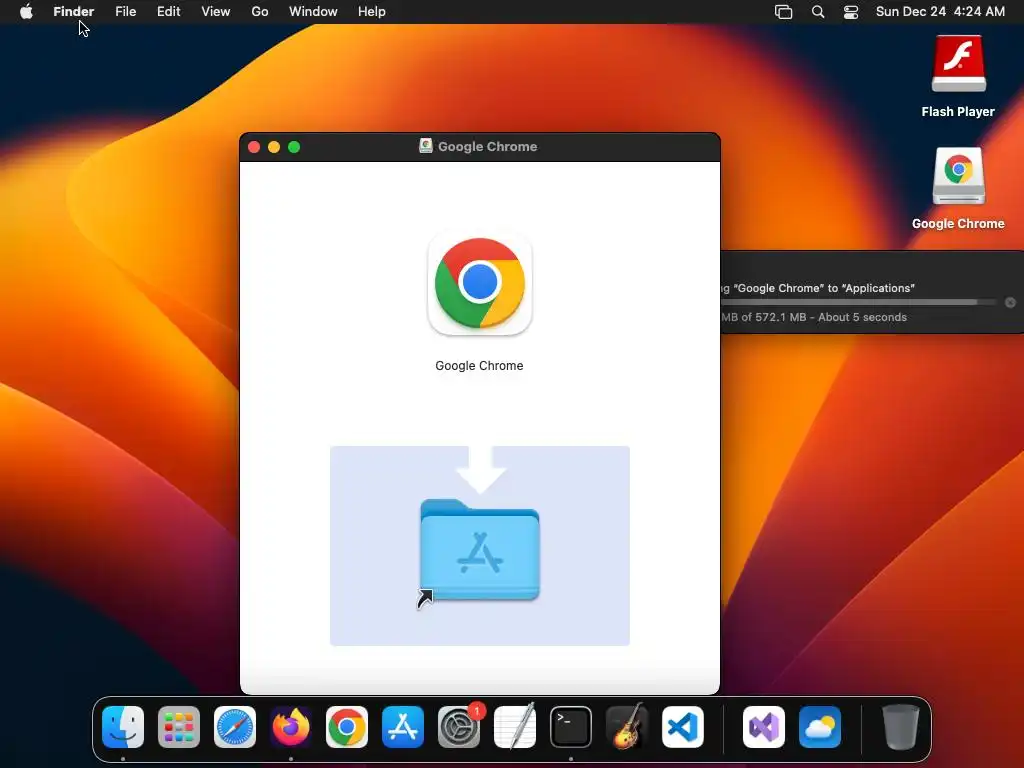The height and width of the screenshot is (768, 1024).
Task: Click the "572.1 MB - About 5 seconds" status
Action: 831,317
